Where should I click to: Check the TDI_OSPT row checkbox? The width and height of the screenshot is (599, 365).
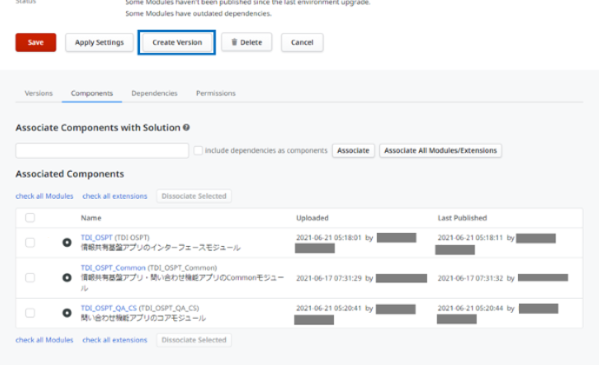[30, 243]
